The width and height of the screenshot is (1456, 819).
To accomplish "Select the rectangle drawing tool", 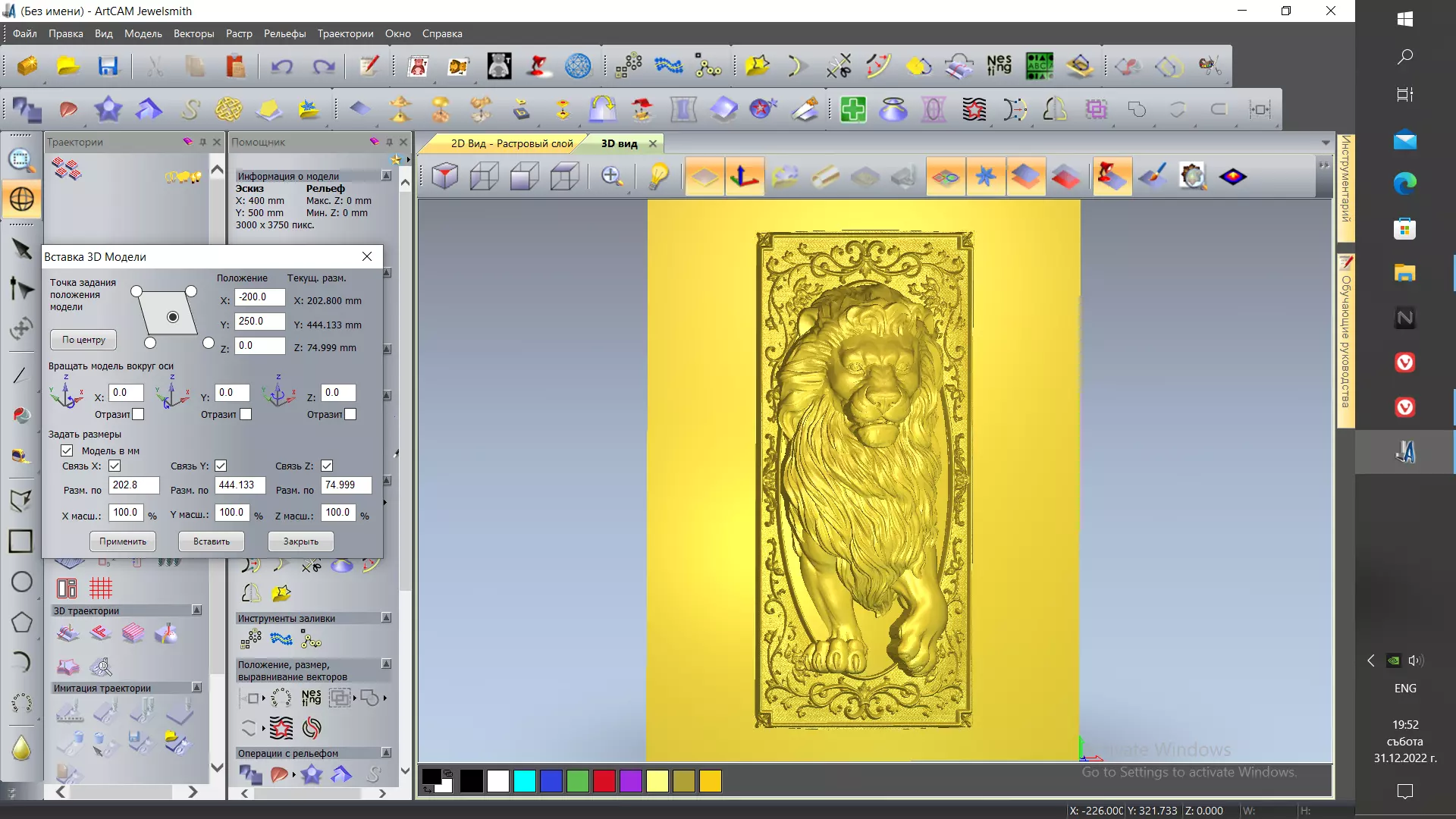I will coord(20,541).
